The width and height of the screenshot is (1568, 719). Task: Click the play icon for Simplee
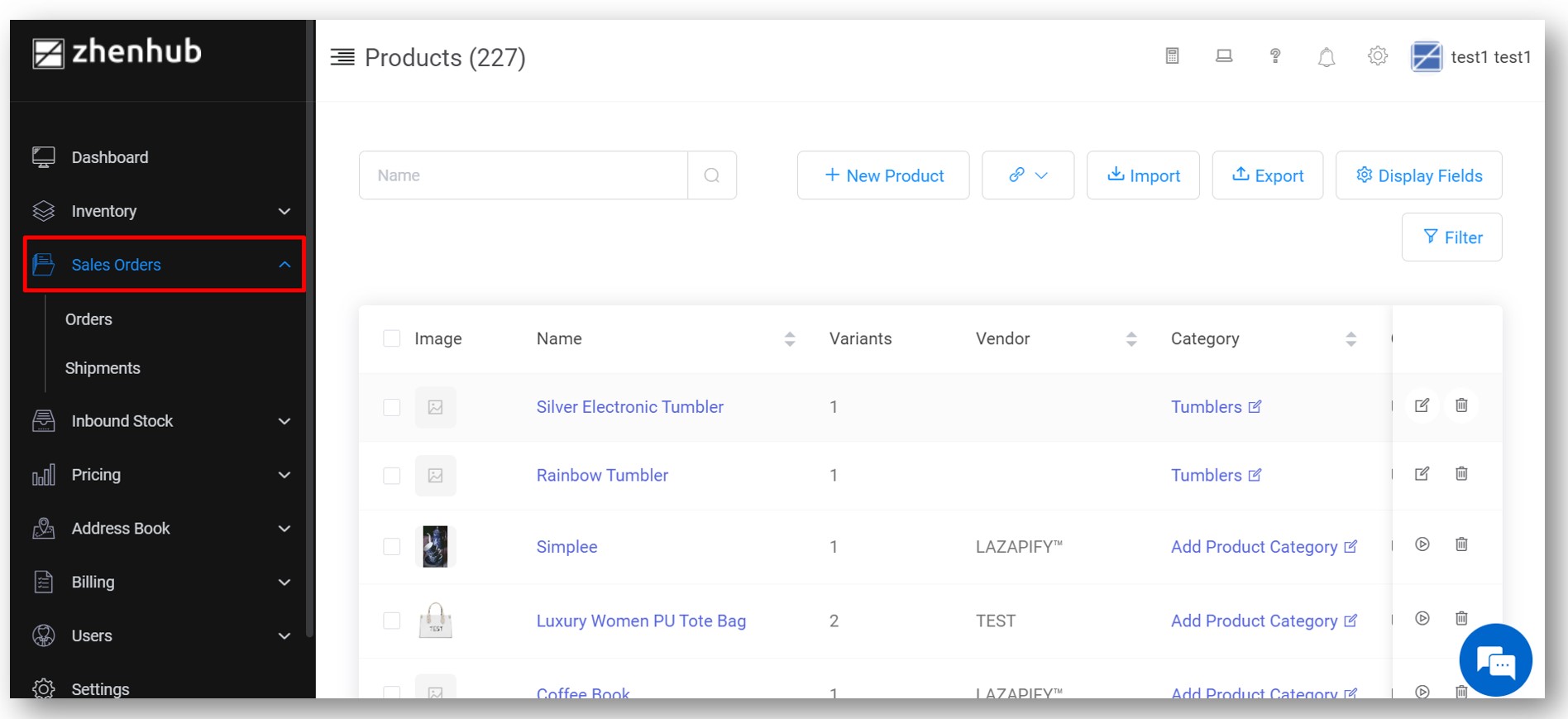tap(1422, 544)
